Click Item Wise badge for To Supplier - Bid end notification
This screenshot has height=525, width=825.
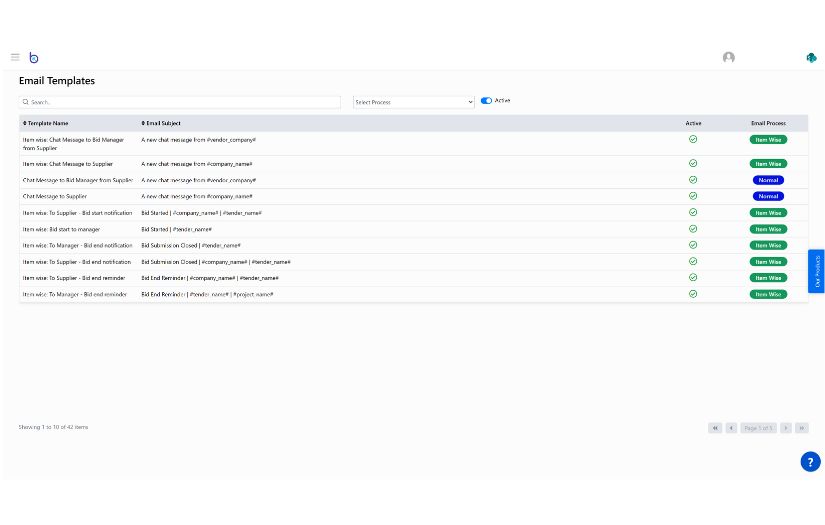[768, 262]
